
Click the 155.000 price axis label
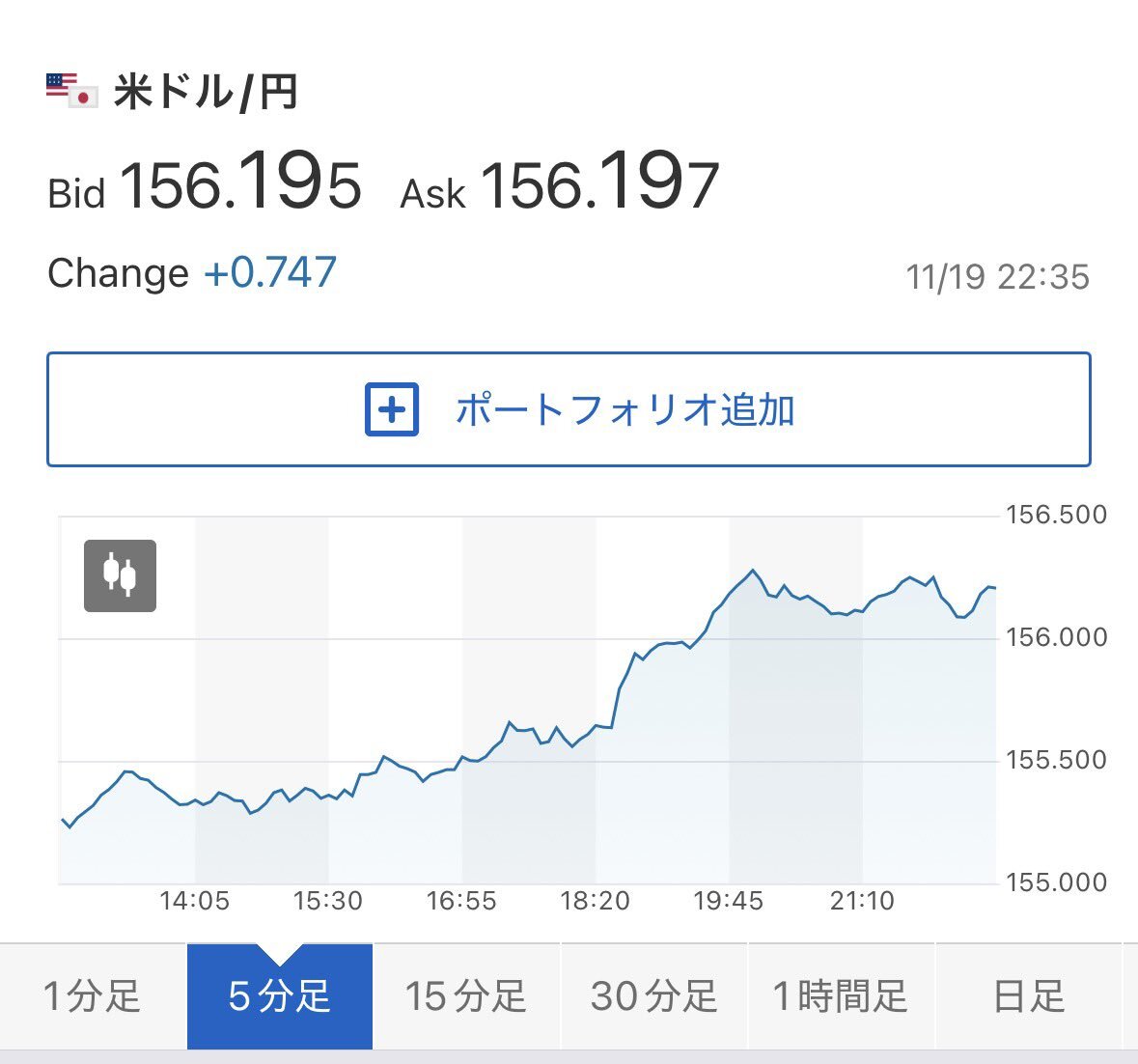point(1056,882)
